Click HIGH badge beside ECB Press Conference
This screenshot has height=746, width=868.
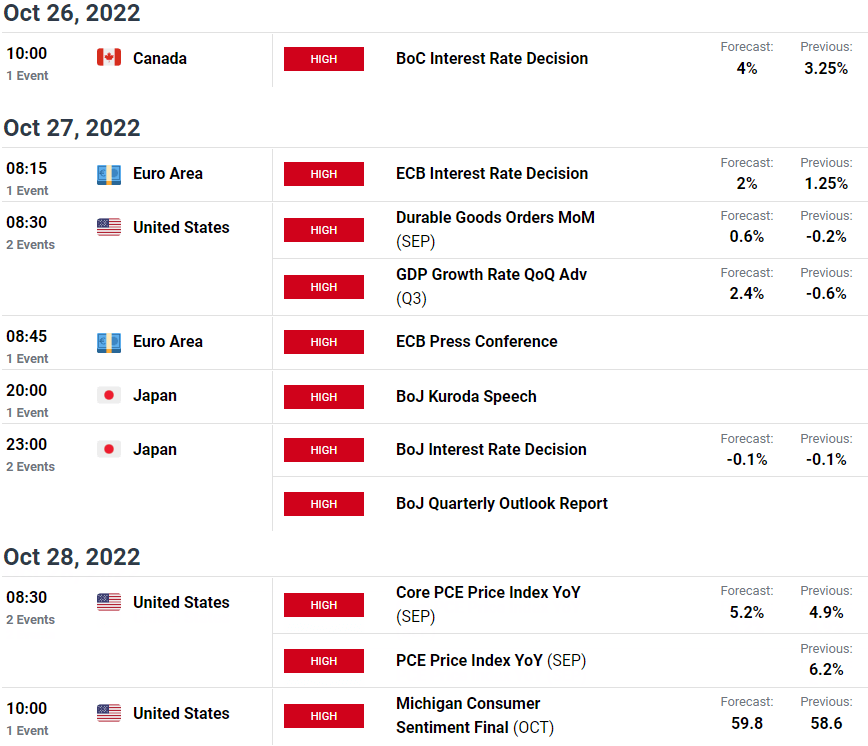tap(324, 342)
